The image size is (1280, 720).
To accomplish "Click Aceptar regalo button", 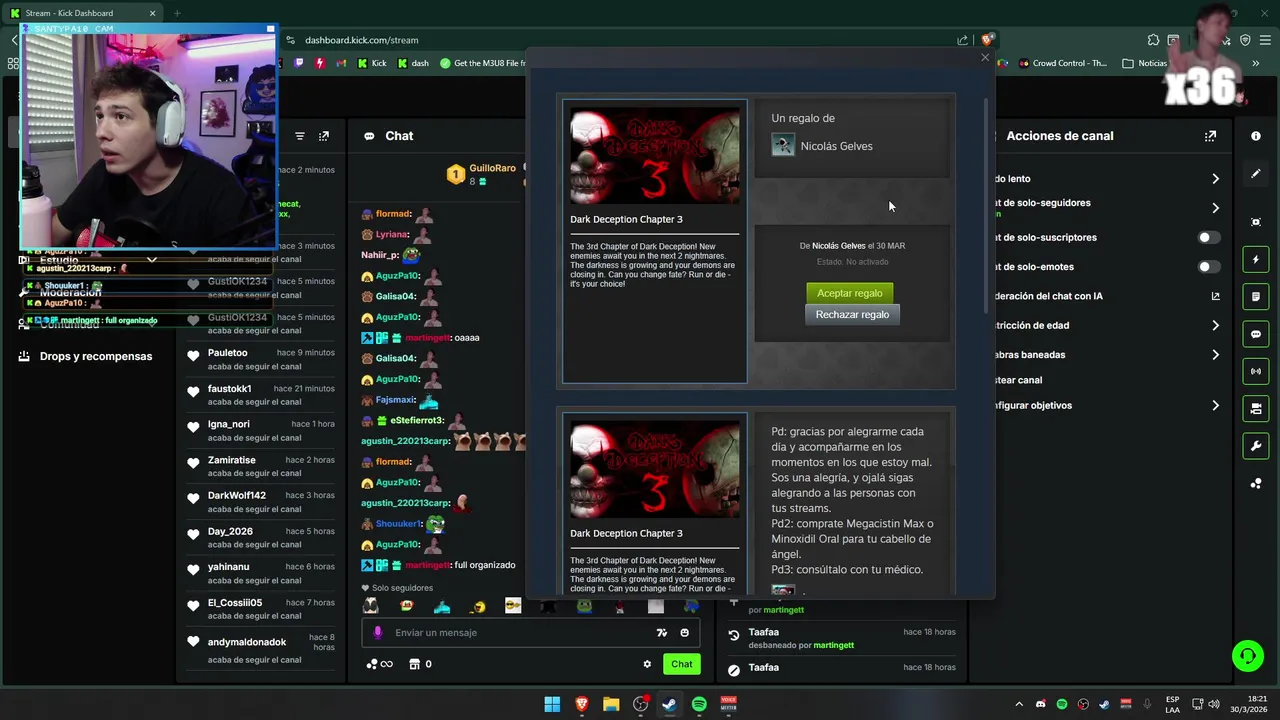I will coord(850,293).
